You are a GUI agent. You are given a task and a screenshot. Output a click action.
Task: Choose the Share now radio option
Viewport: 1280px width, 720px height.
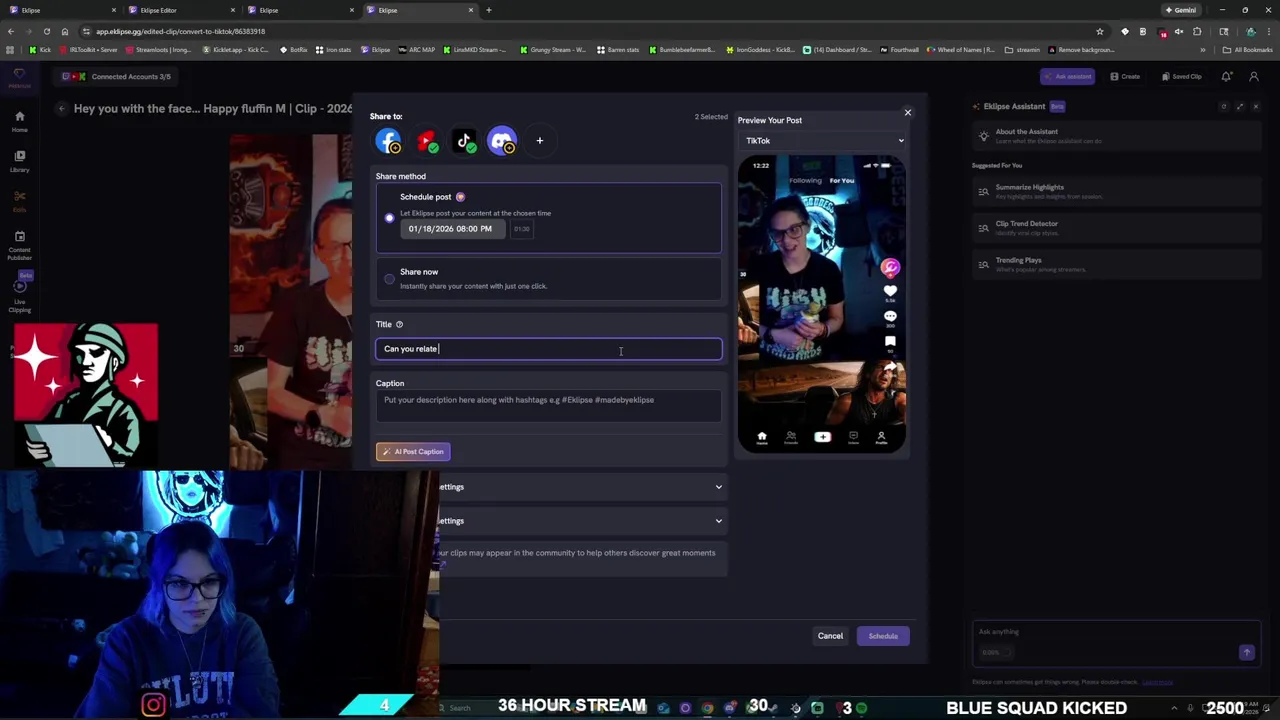coord(390,279)
